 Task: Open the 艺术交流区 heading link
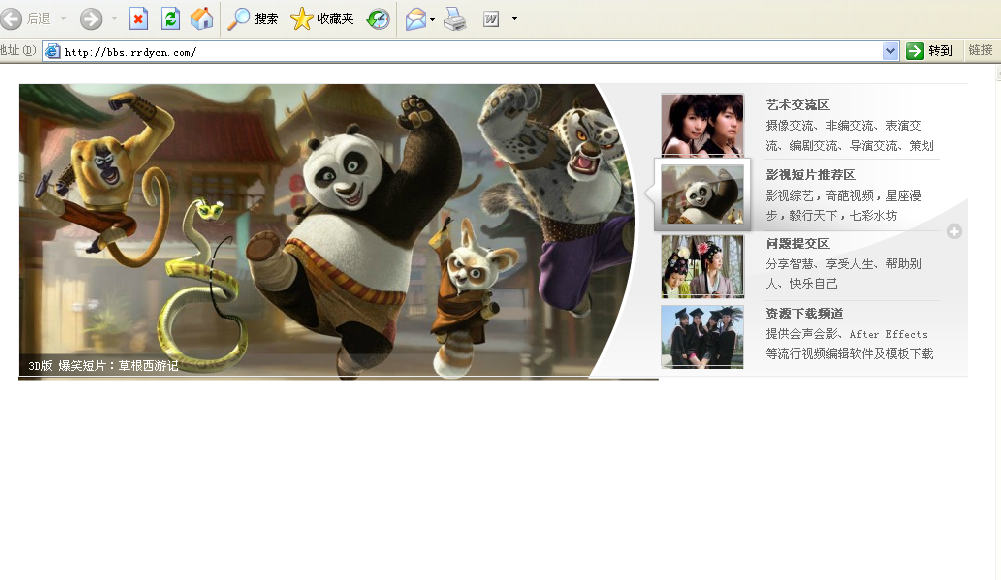click(797, 105)
